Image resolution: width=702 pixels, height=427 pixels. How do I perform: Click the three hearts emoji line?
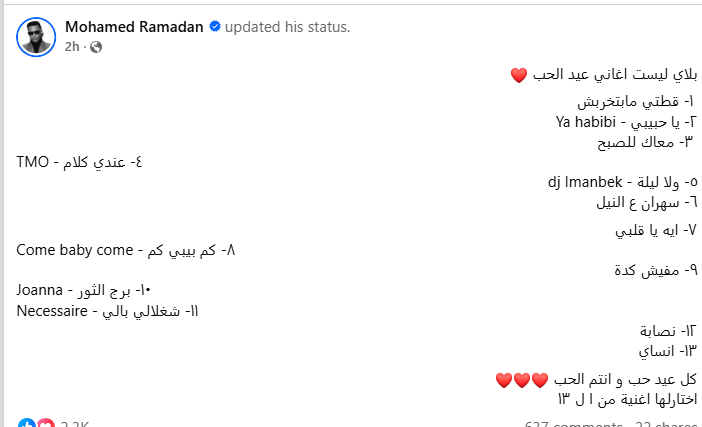point(522,380)
